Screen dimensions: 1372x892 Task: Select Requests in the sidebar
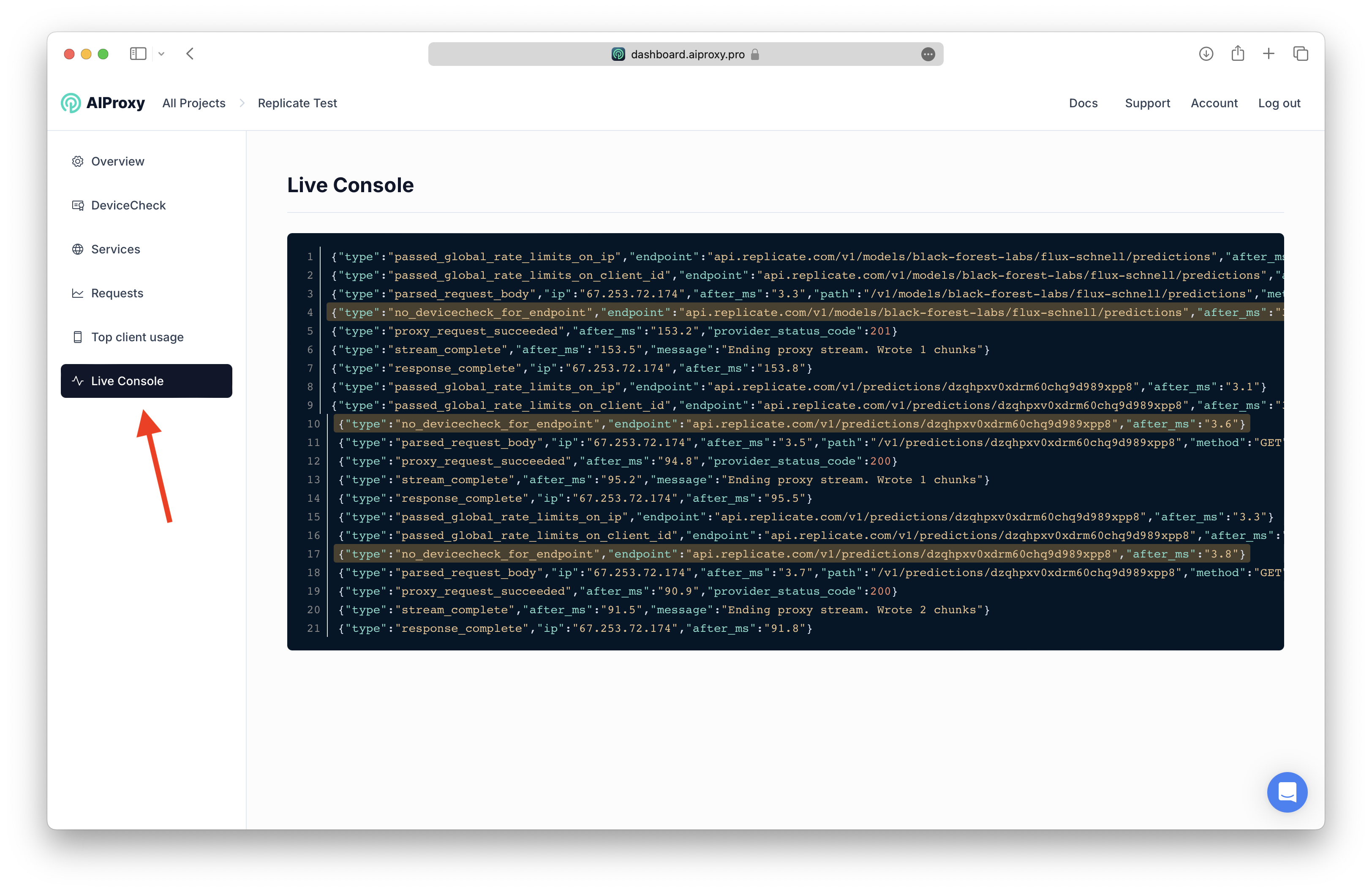(147, 293)
